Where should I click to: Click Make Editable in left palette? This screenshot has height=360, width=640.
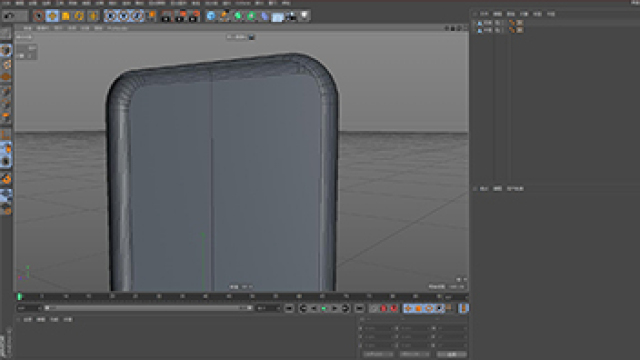(6, 33)
